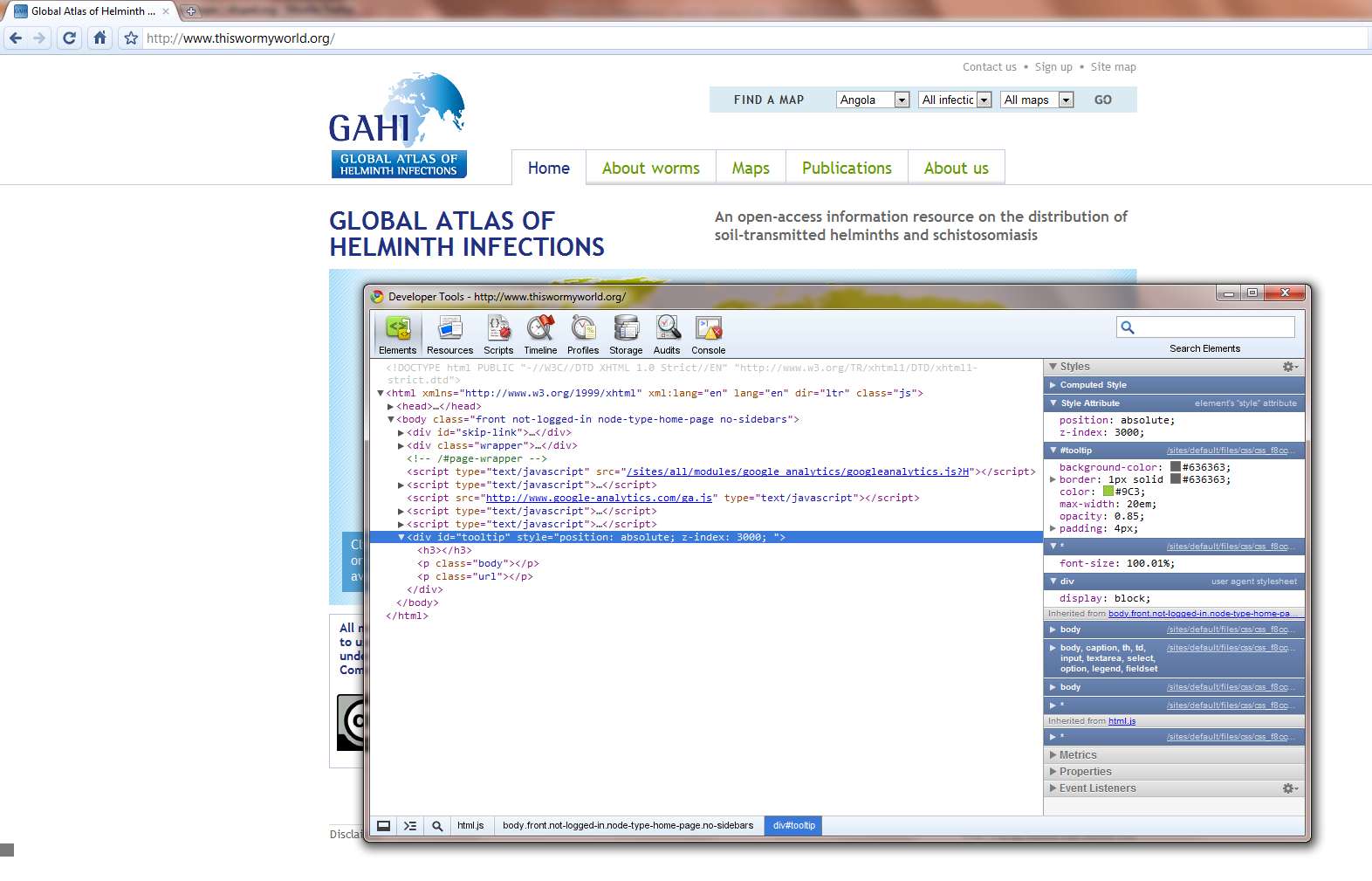Open the About us tab

(x=957, y=168)
